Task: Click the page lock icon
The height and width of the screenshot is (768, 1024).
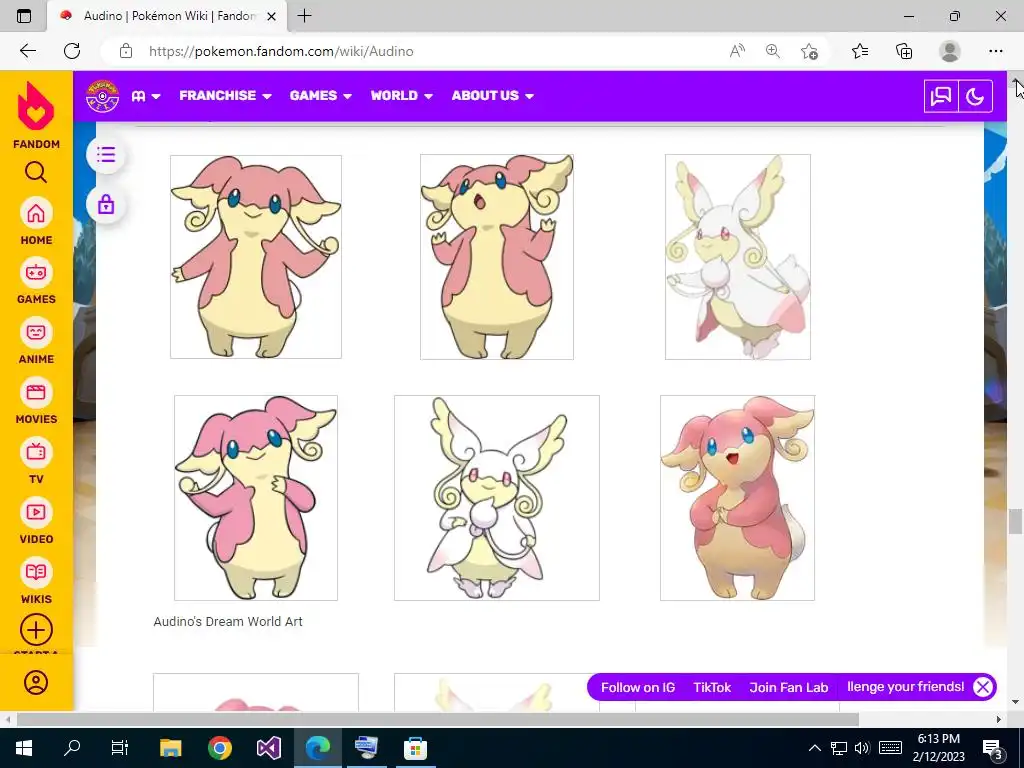Action: [x=106, y=205]
